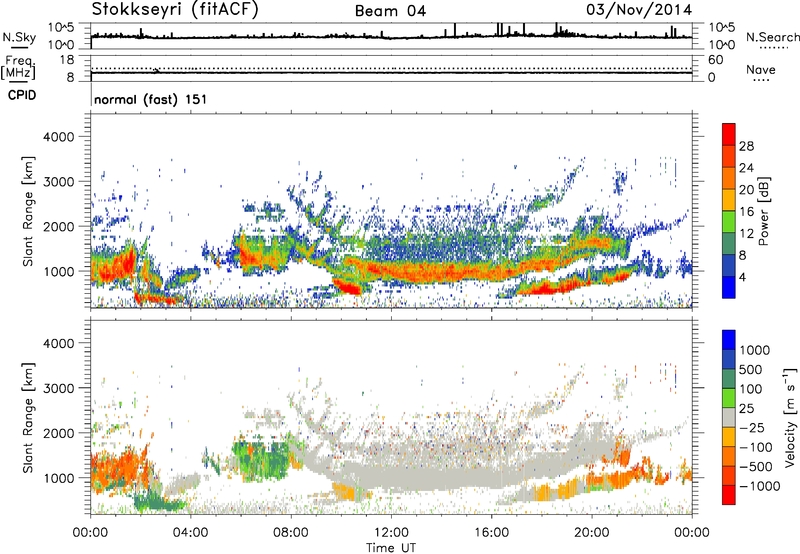
Task: Click the "20:00" time tick label
Action: click(592, 533)
